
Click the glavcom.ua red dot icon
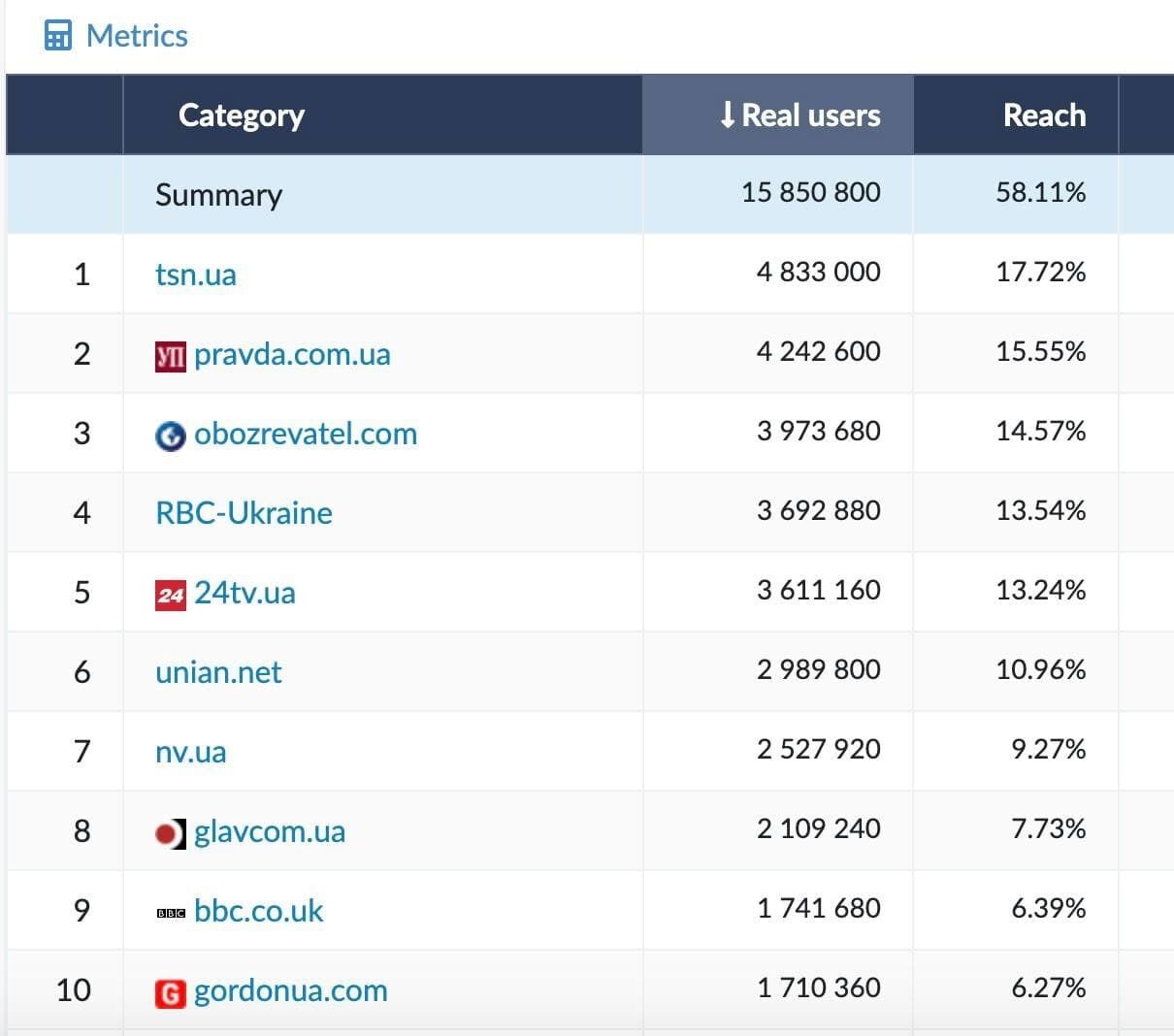click(170, 833)
